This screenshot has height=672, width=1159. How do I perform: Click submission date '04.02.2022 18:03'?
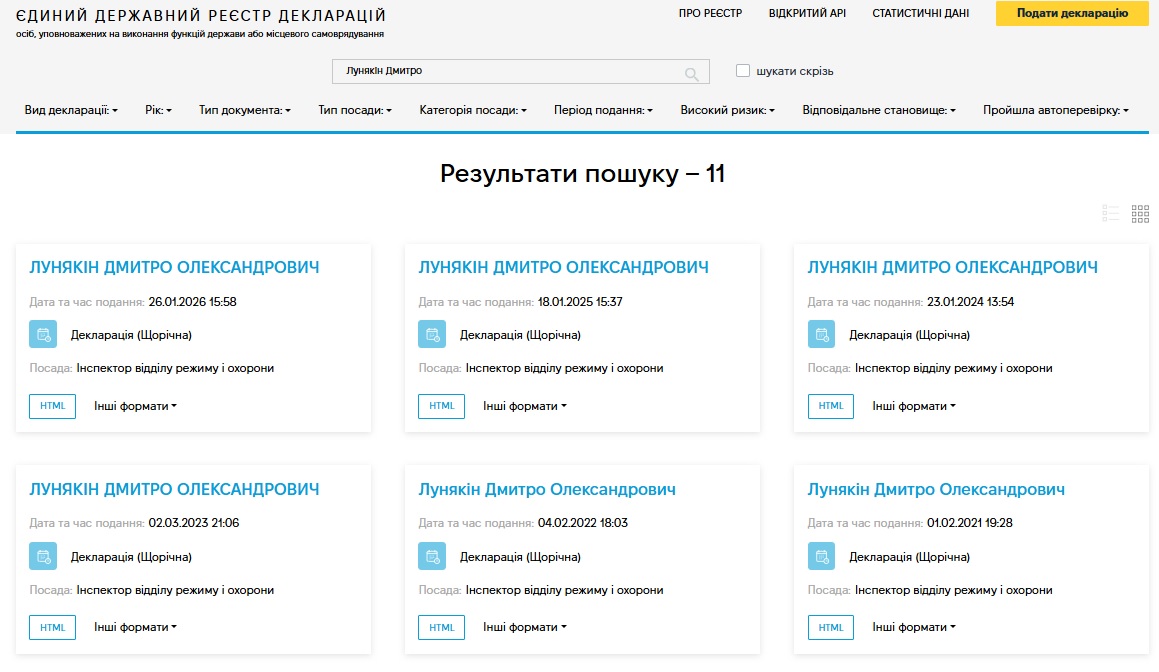pos(582,523)
